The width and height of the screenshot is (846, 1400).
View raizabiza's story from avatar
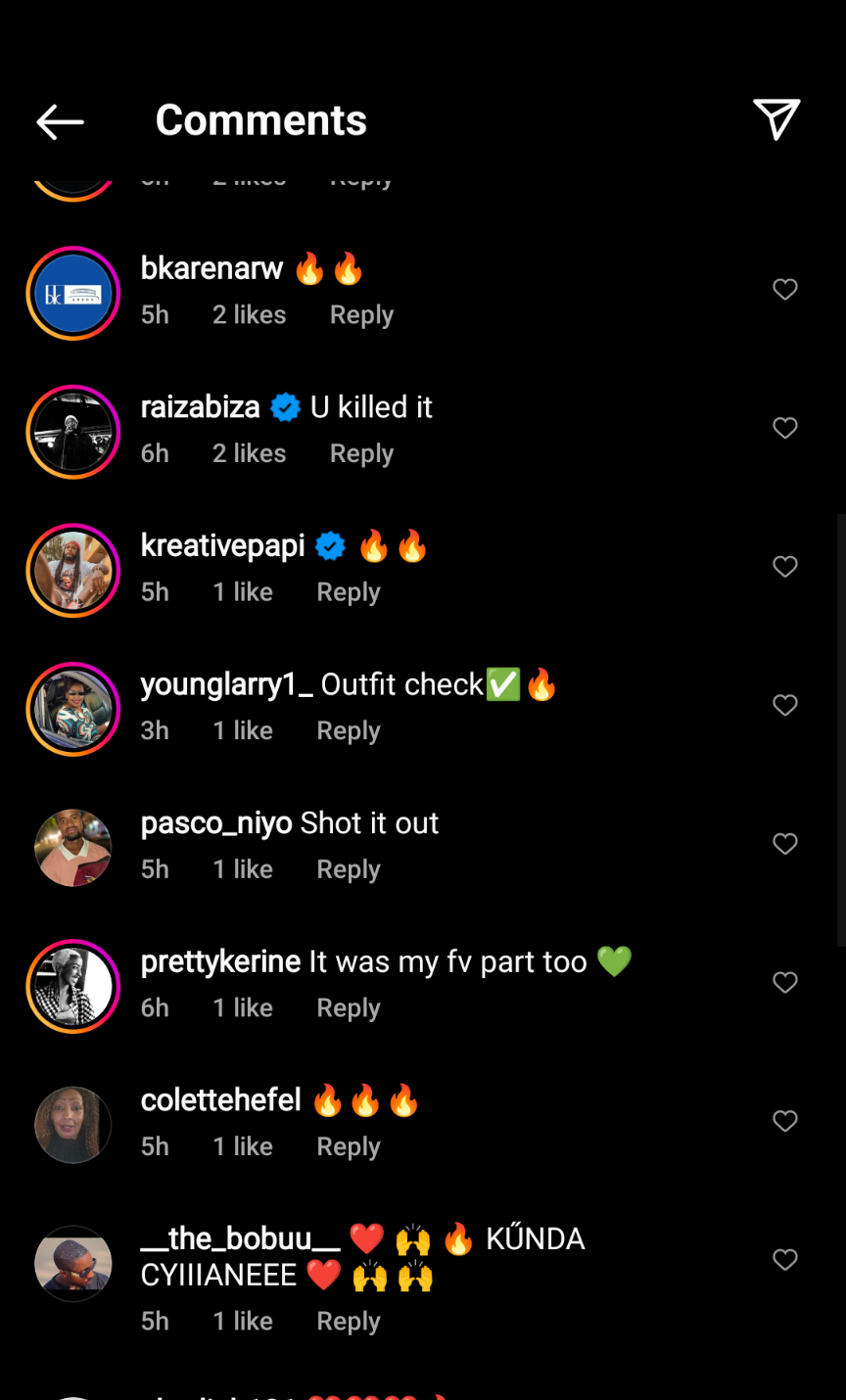coord(73,432)
